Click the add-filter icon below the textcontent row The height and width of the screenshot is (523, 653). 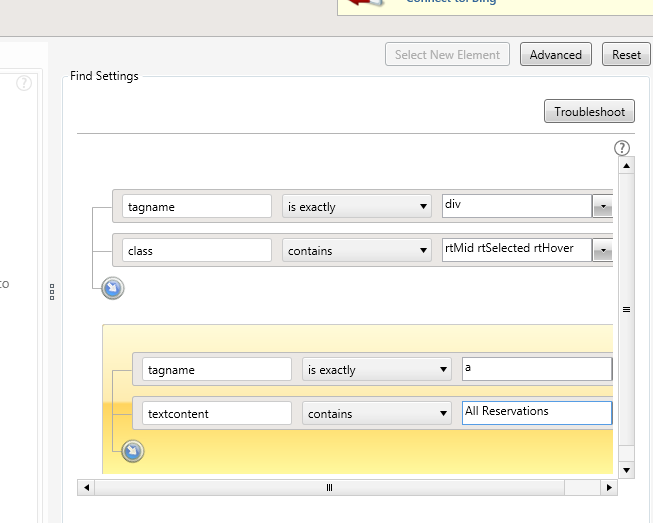(132, 452)
